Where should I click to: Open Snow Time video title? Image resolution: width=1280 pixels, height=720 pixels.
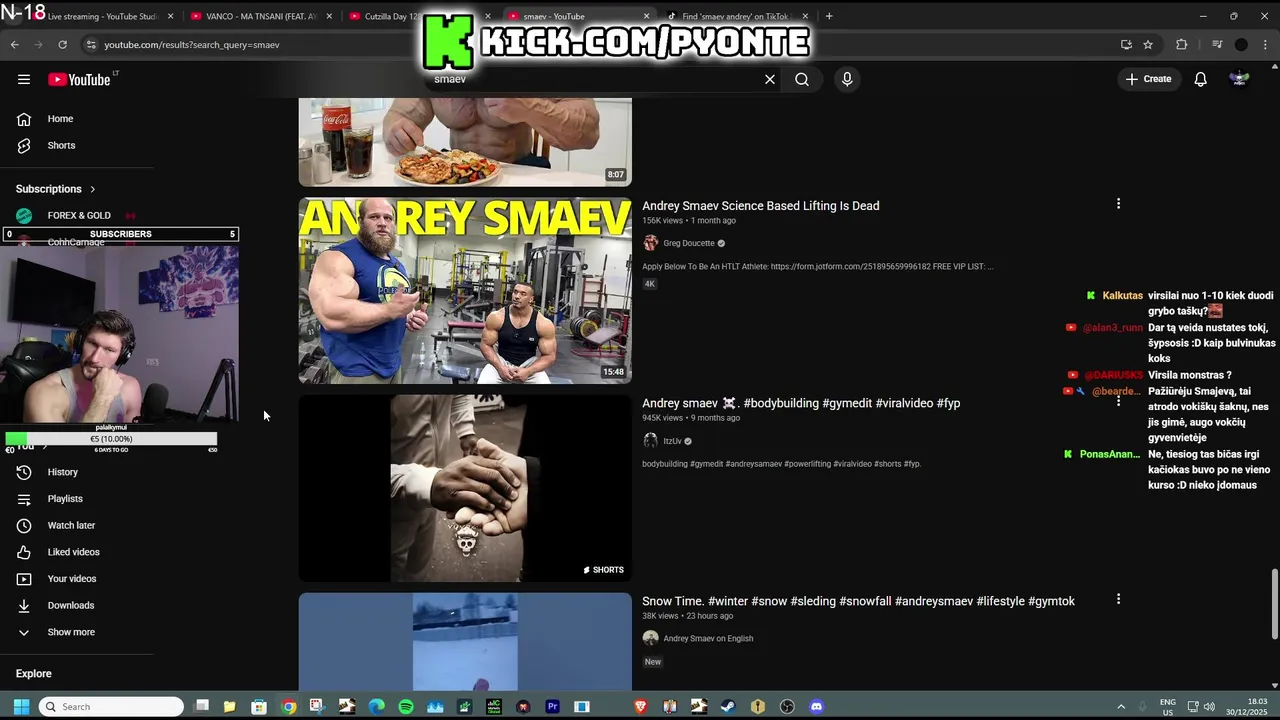click(858, 601)
